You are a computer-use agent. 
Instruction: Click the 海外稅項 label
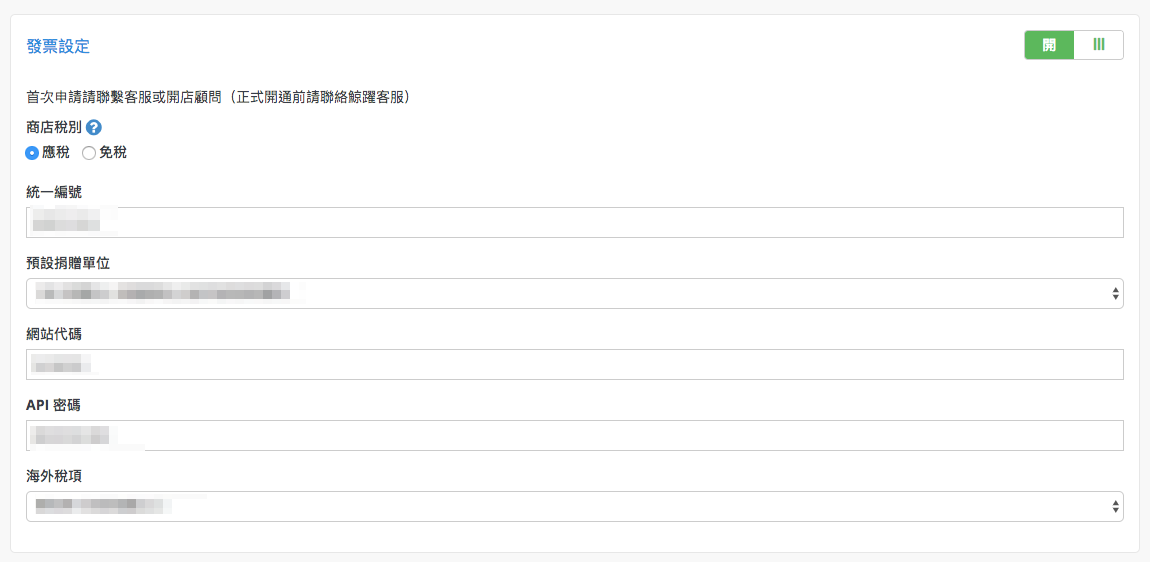click(54, 476)
